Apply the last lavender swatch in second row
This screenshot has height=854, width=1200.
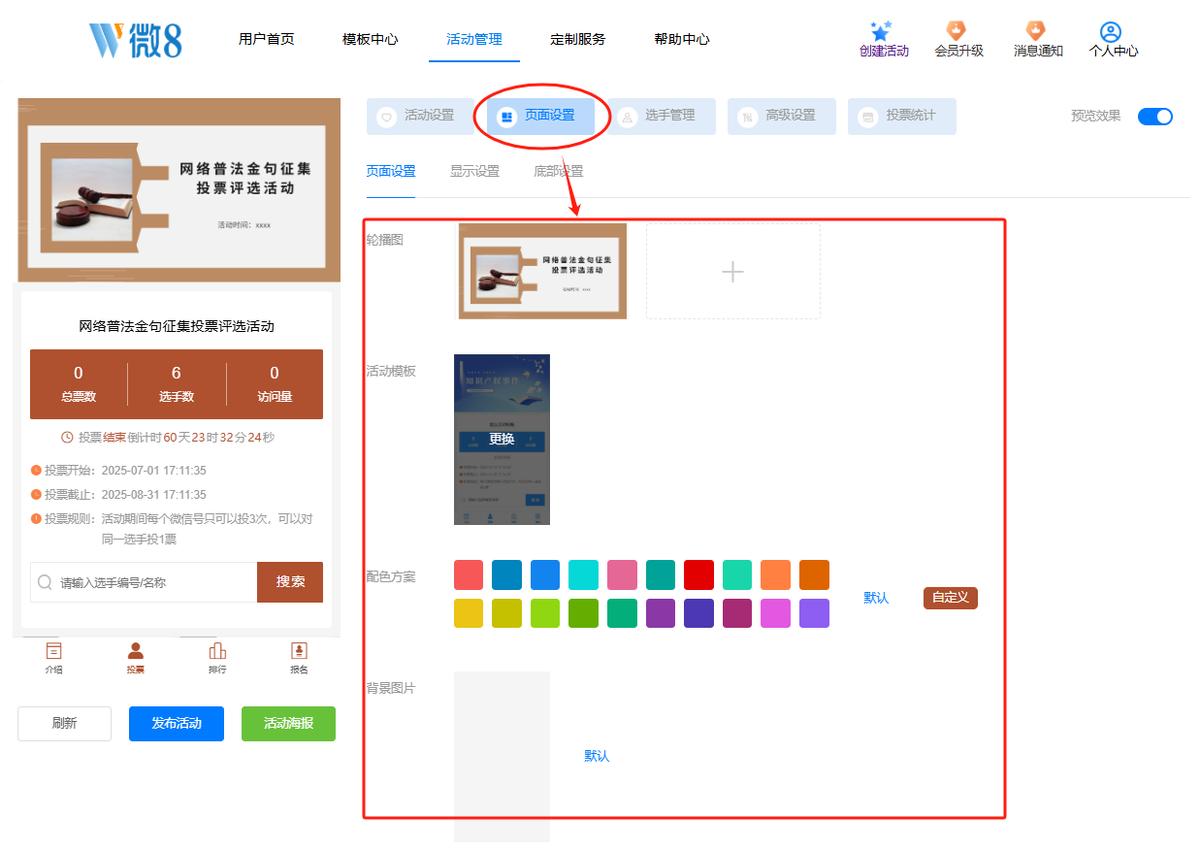[814, 613]
